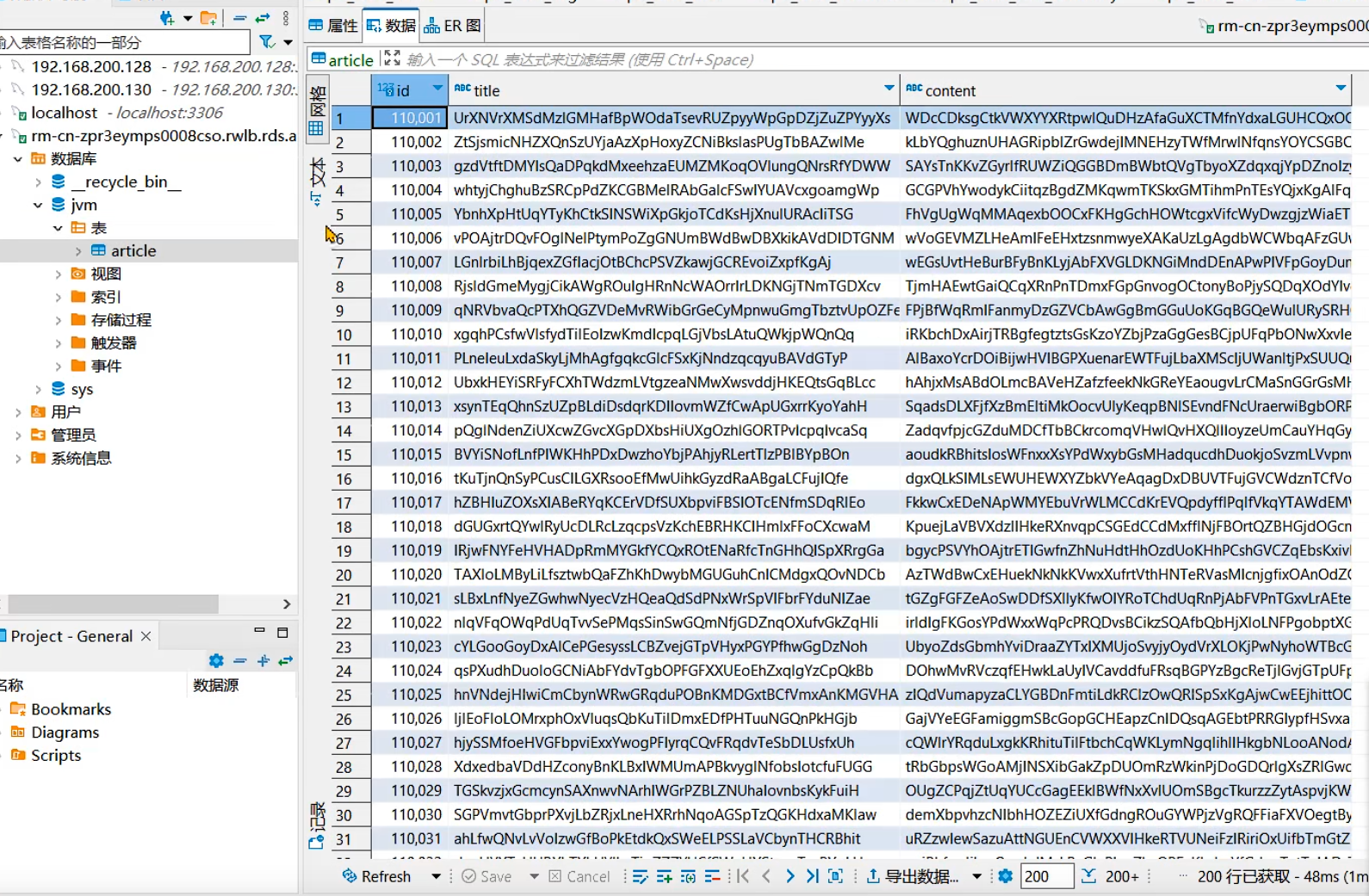Image resolution: width=1369 pixels, height=896 pixels.
Task: Click the expand filter panel icon beside article
Action: (x=392, y=59)
